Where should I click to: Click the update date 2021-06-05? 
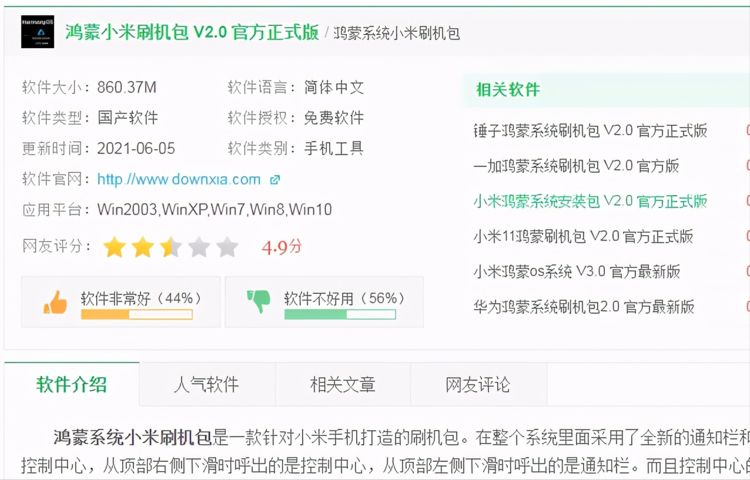(x=136, y=148)
